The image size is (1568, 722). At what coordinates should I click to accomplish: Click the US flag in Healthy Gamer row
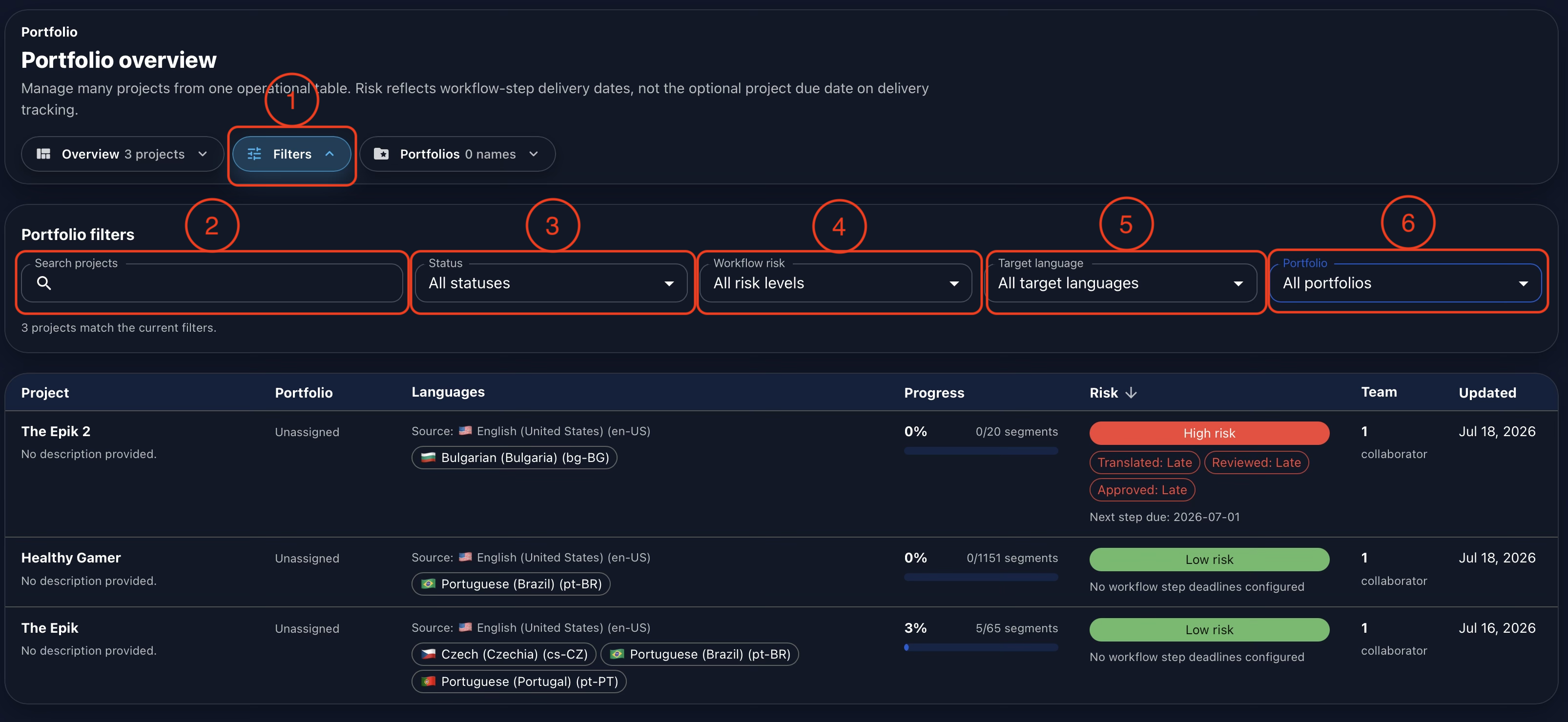[465, 557]
